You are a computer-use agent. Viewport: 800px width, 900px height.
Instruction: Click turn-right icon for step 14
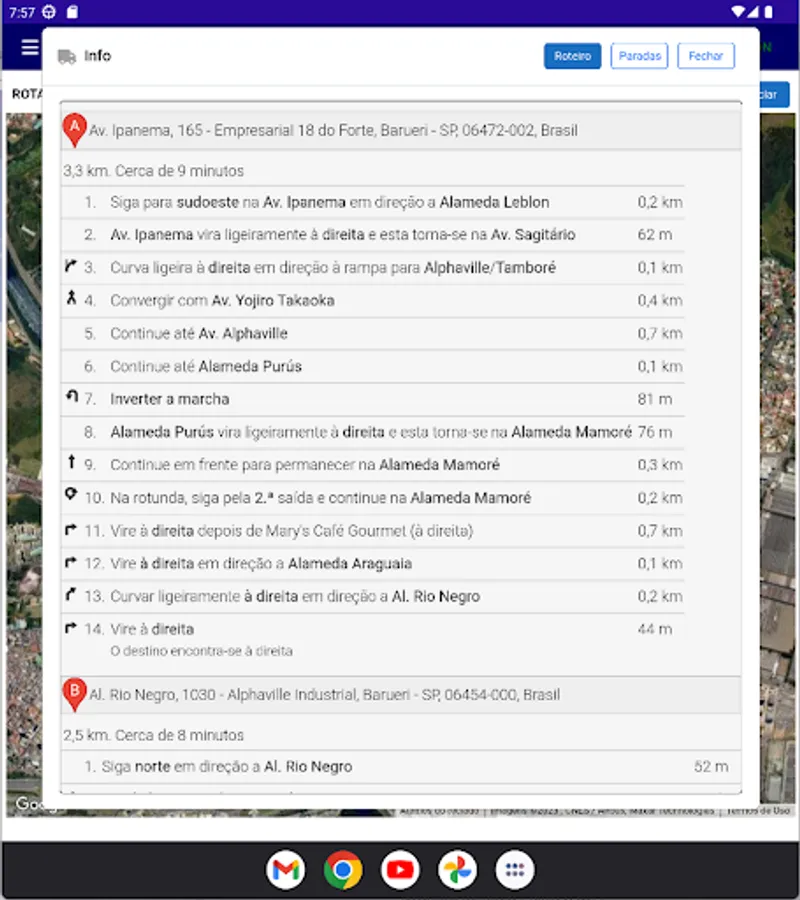point(71,628)
